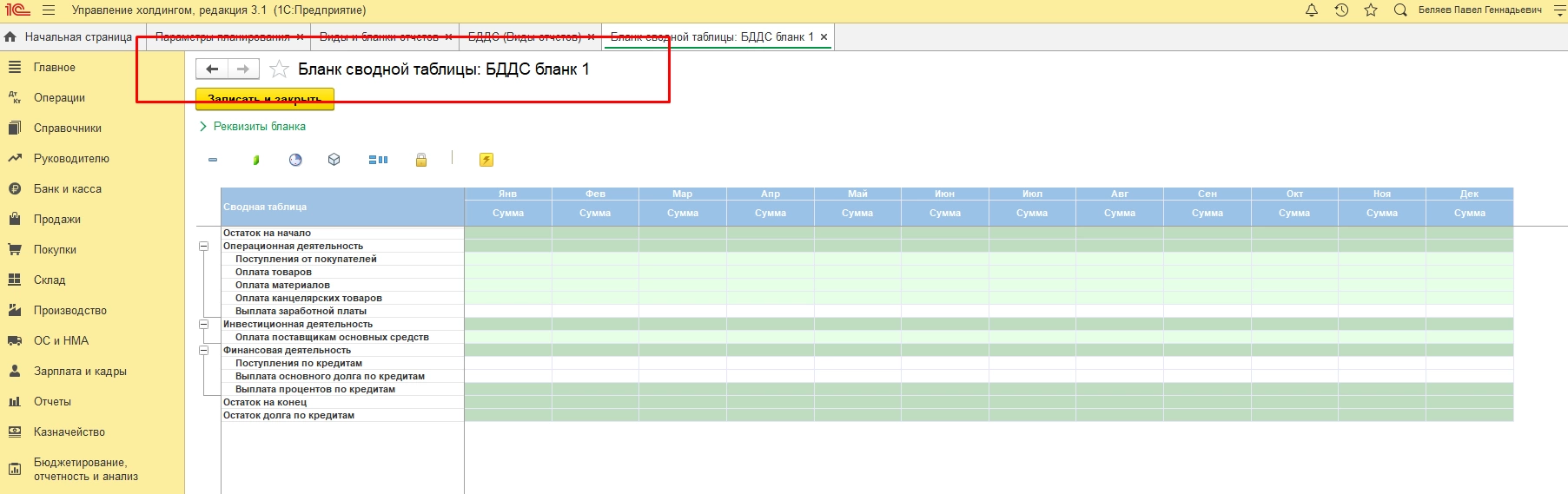Screen dimensions: 1568x494
Task: Open Отчеты section in sidebar
Action: [52, 401]
